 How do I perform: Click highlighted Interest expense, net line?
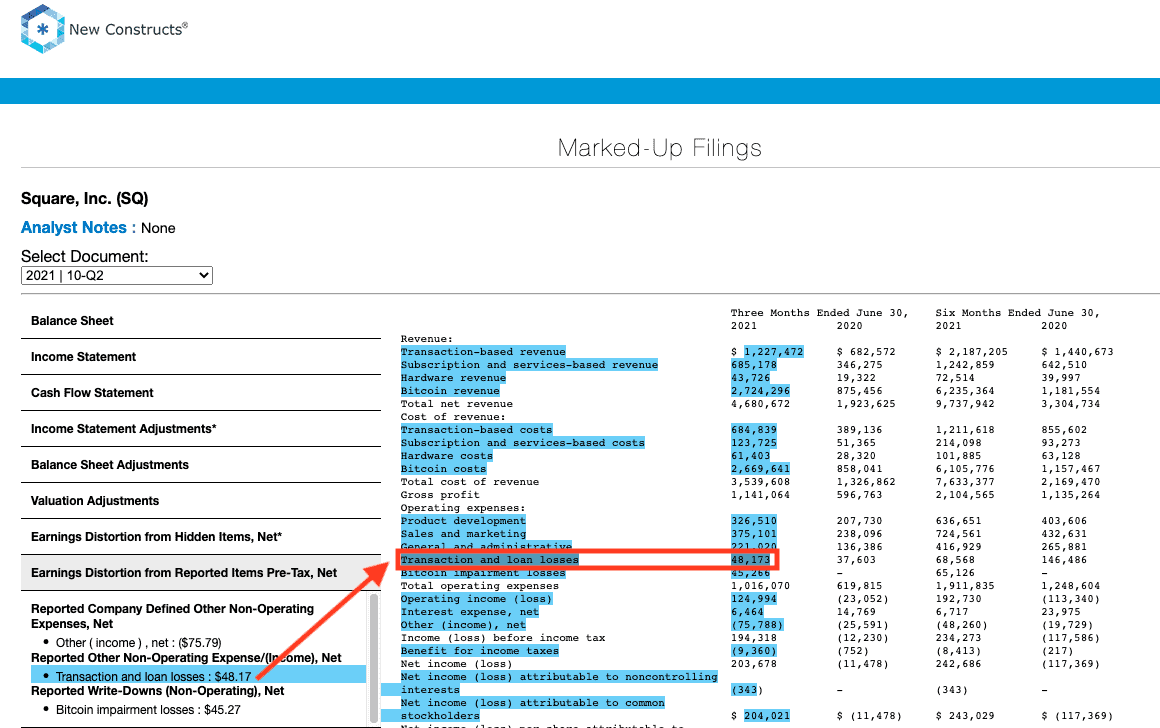coord(470,612)
